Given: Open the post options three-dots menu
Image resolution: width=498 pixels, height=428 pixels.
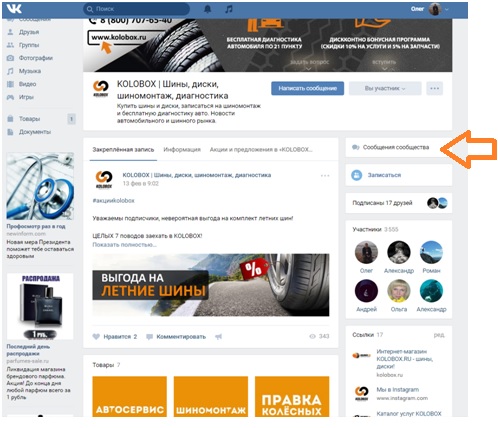Looking at the screenshot, I should (325, 176).
